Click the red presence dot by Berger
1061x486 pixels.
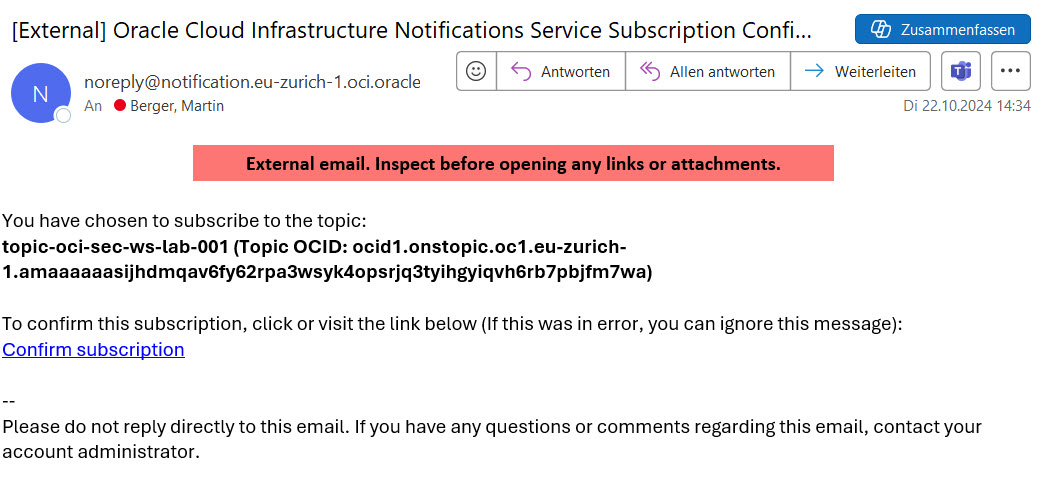pyautogui.click(x=120, y=106)
